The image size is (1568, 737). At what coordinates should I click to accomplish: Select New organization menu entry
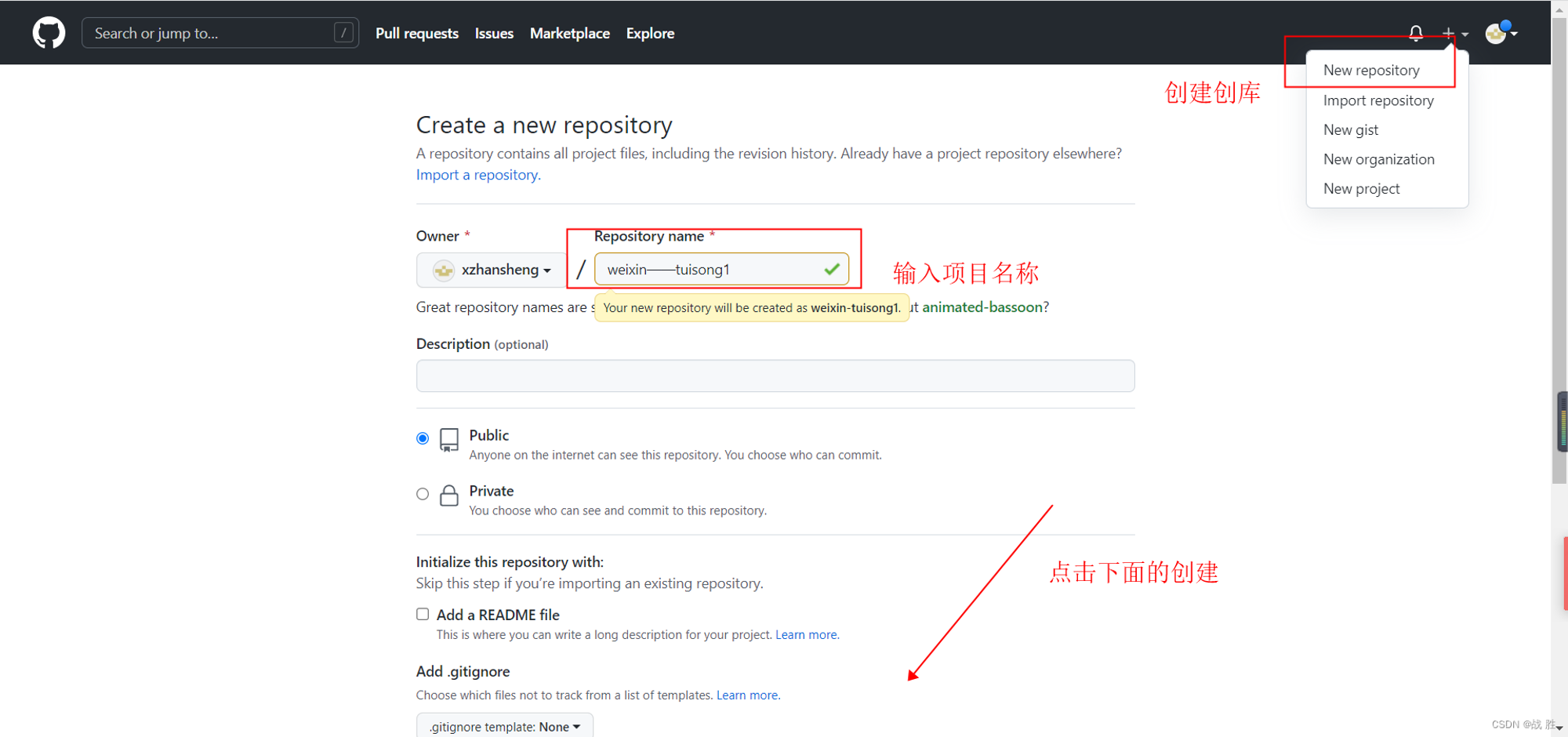tap(1379, 159)
